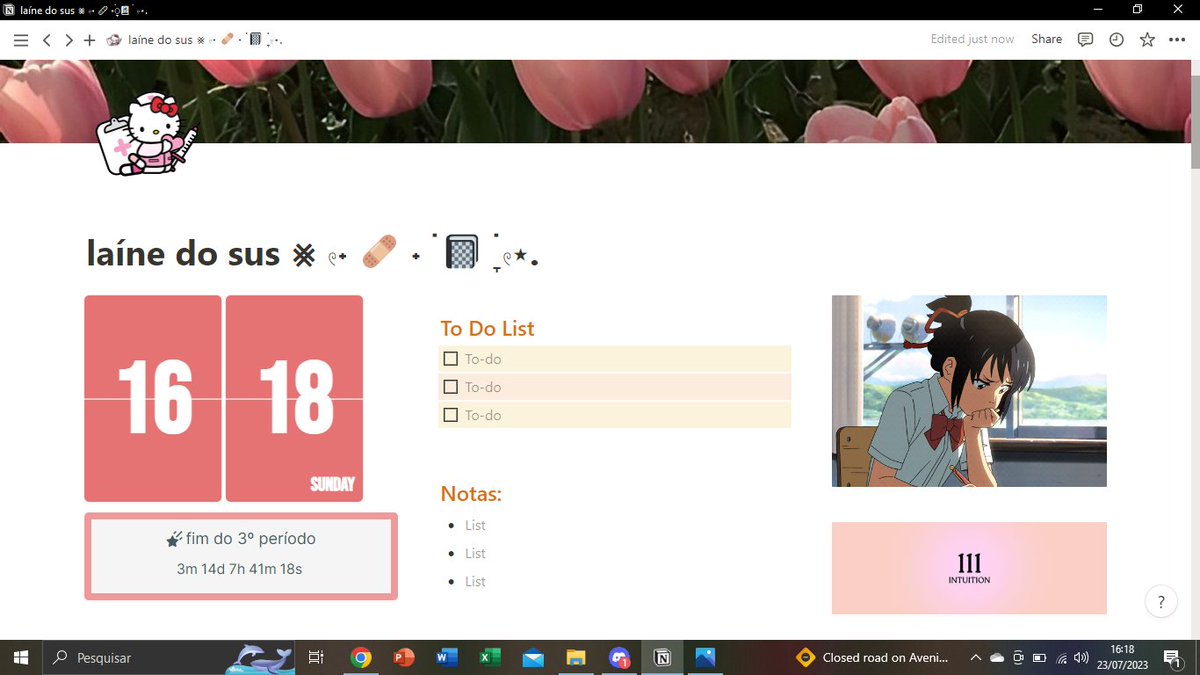Screen dimensions: 1200x675
Task: Open the '111 Intuition' image
Action: (969, 568)
